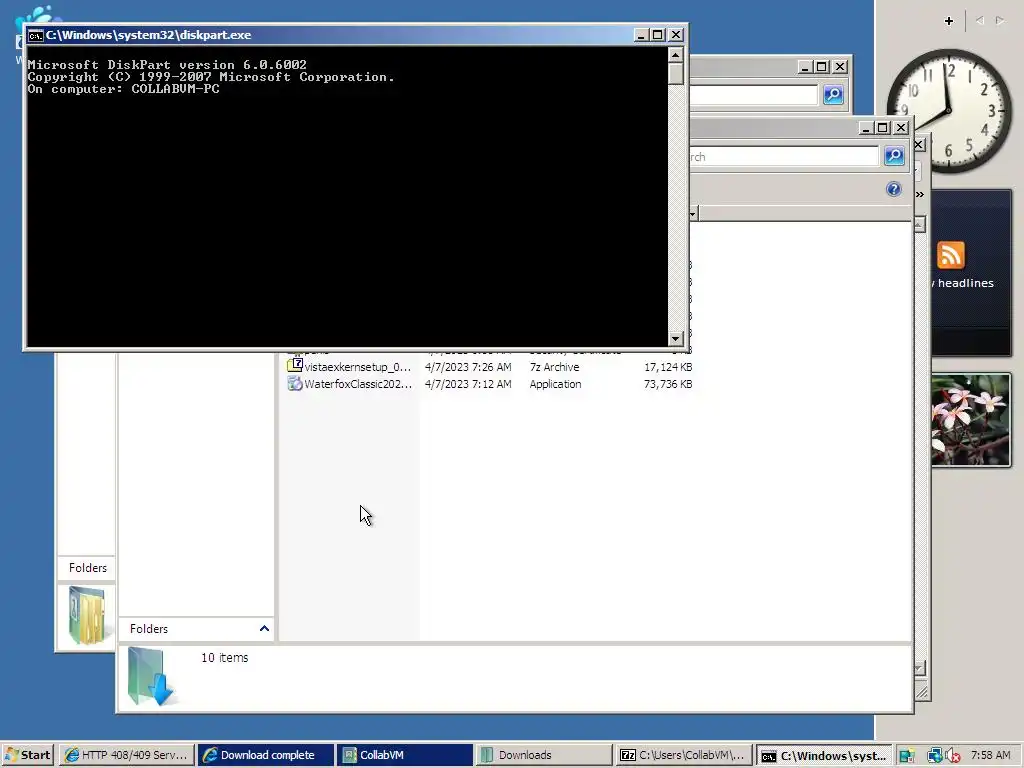The height and width of the screenshot is (768, 1024).
Task: Close the Downloads Explorer window
Action: coord(901,128)
